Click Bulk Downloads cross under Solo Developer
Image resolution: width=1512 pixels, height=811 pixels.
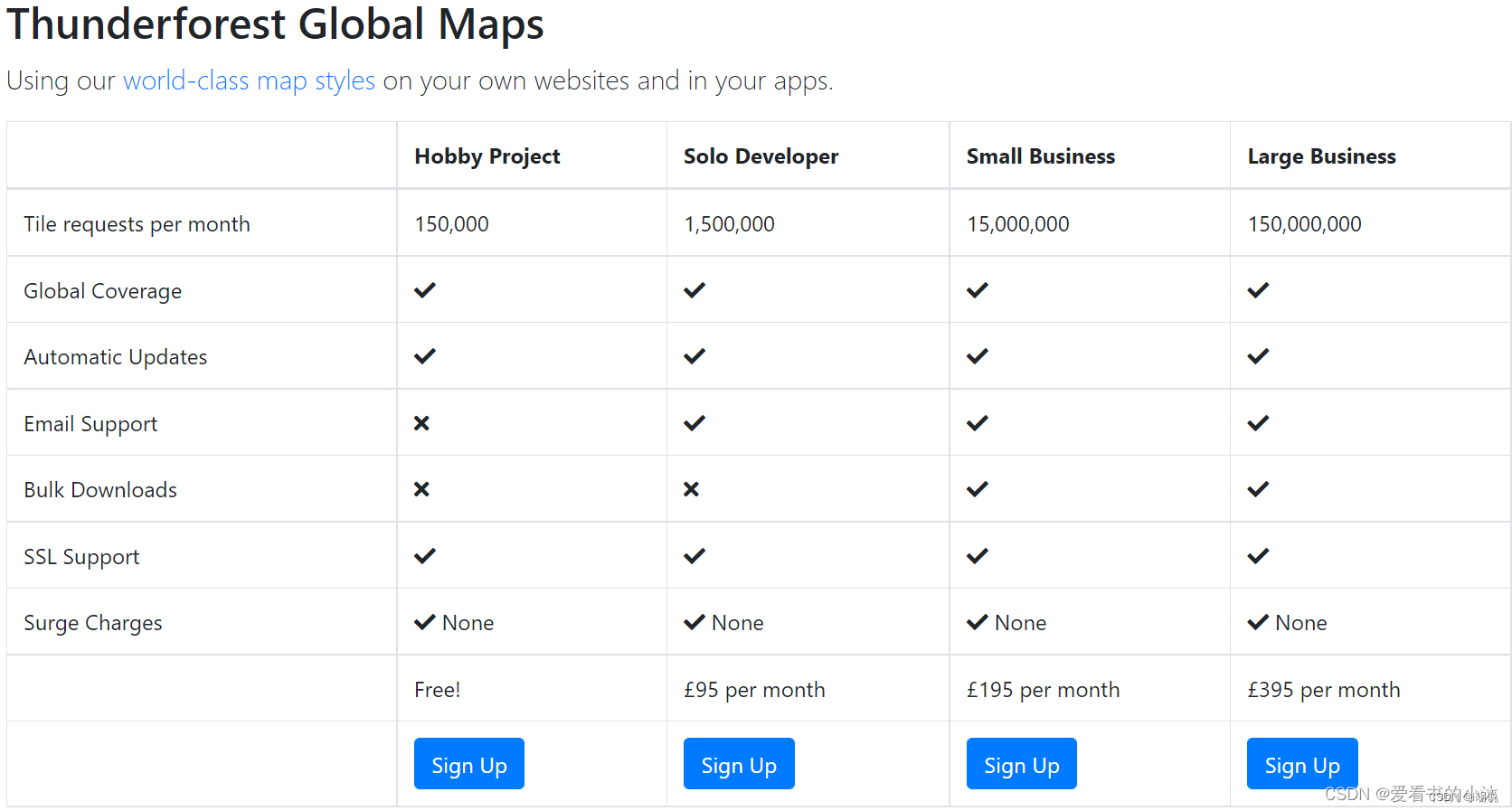pyautogui.click(x=691, y=489)
